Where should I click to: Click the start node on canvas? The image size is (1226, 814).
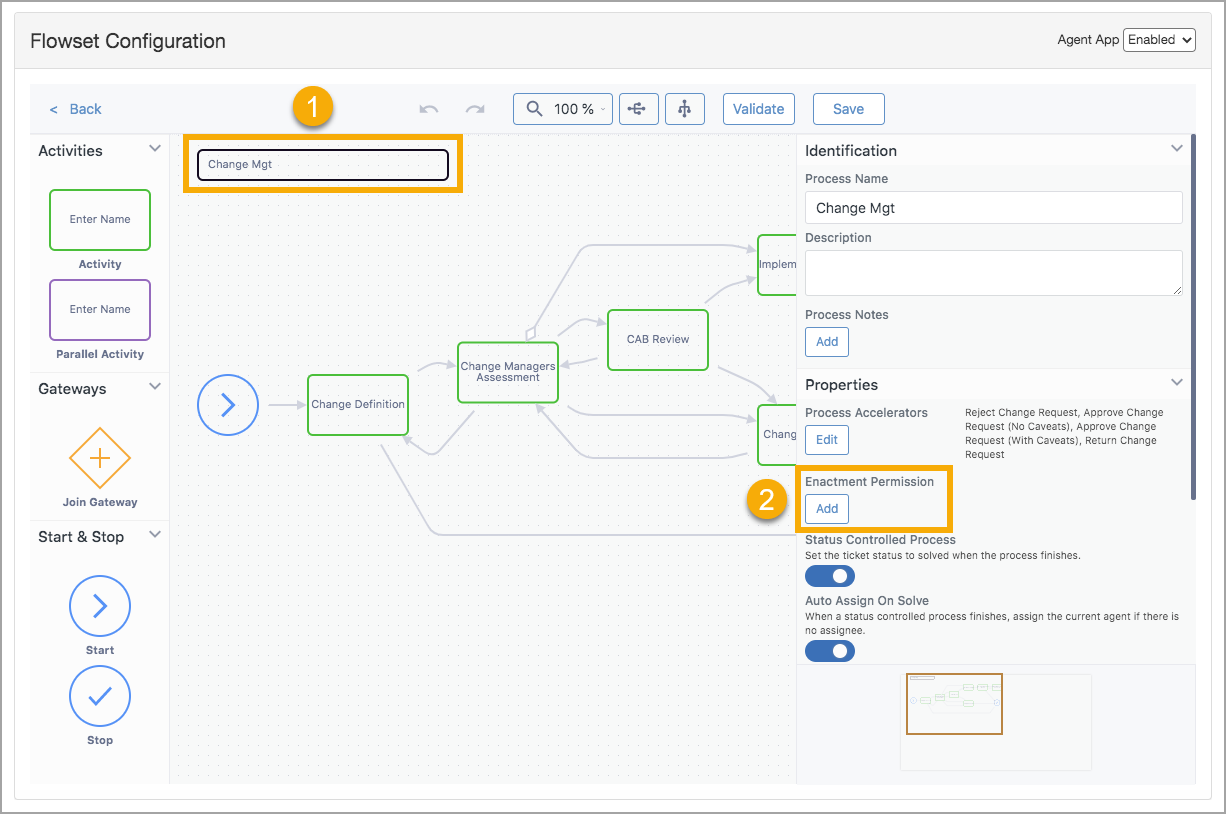[228, 405]
